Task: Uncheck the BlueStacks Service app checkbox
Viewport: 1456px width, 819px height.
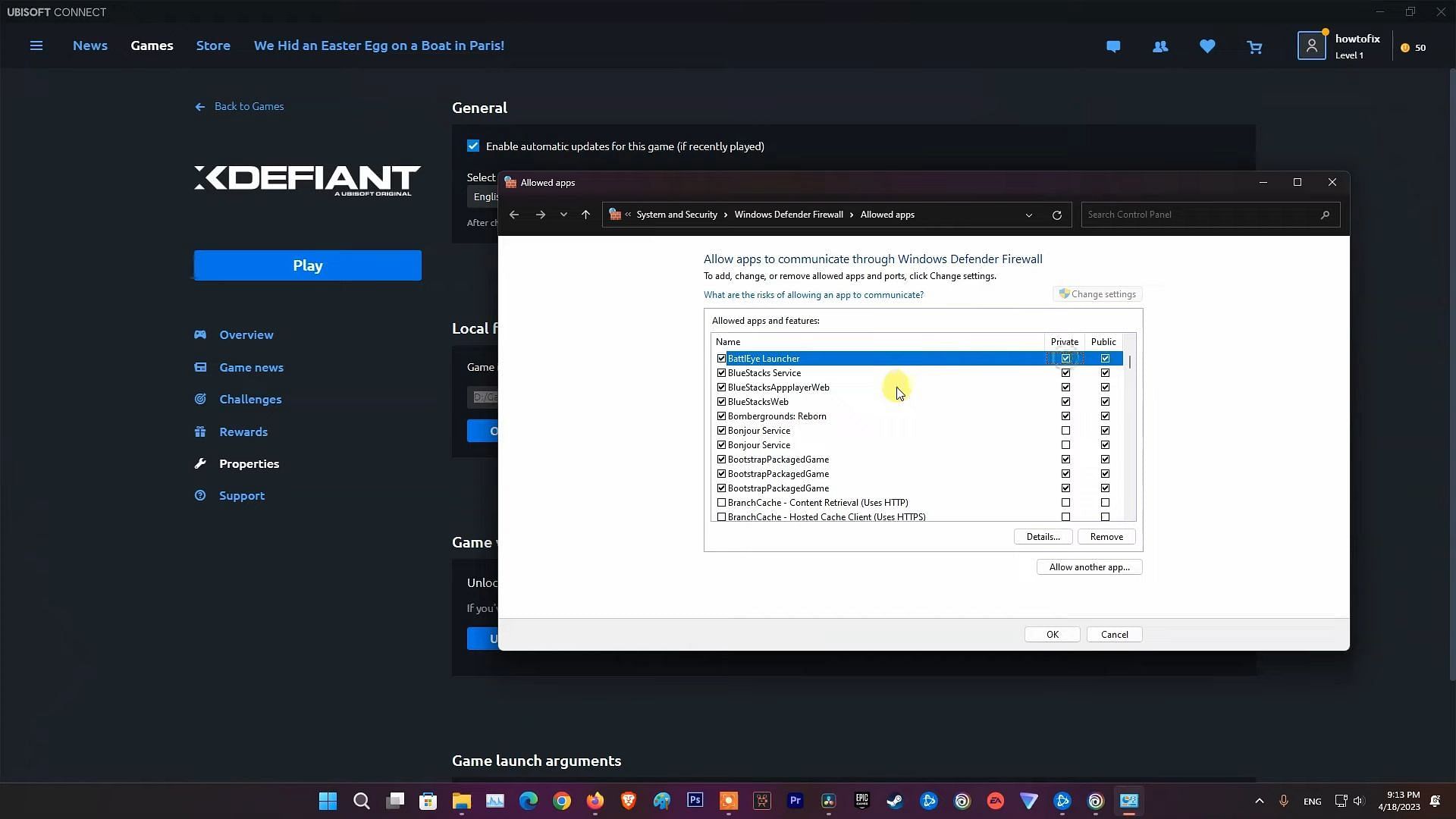Action: click(721, 373)
